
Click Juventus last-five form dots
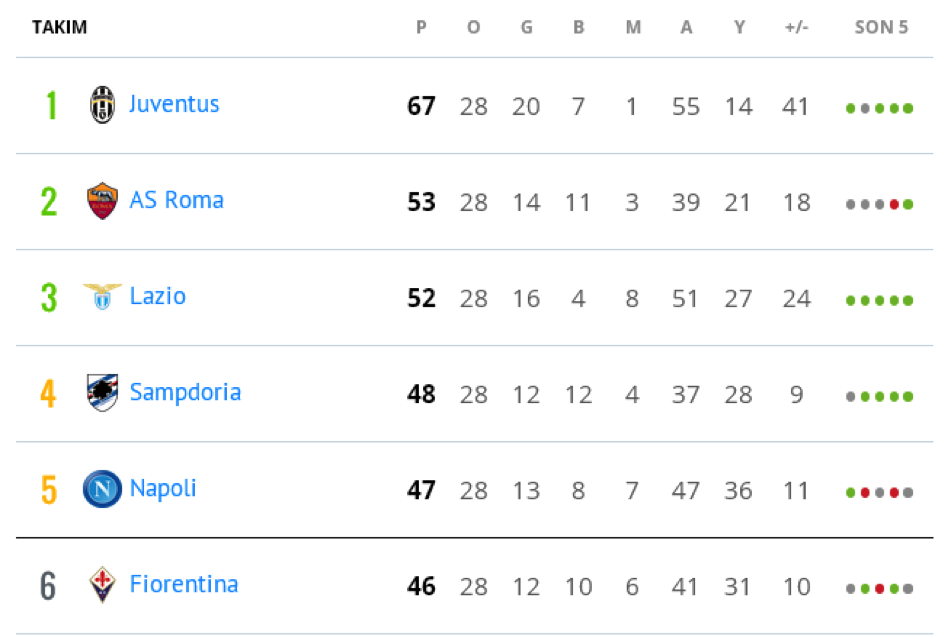(x=880, y=108)
